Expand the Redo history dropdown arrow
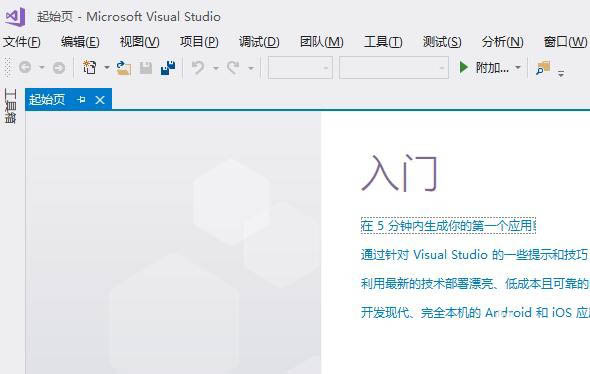Image resolution: width=590 pixels, height=374 pixels. coord(251,68)
